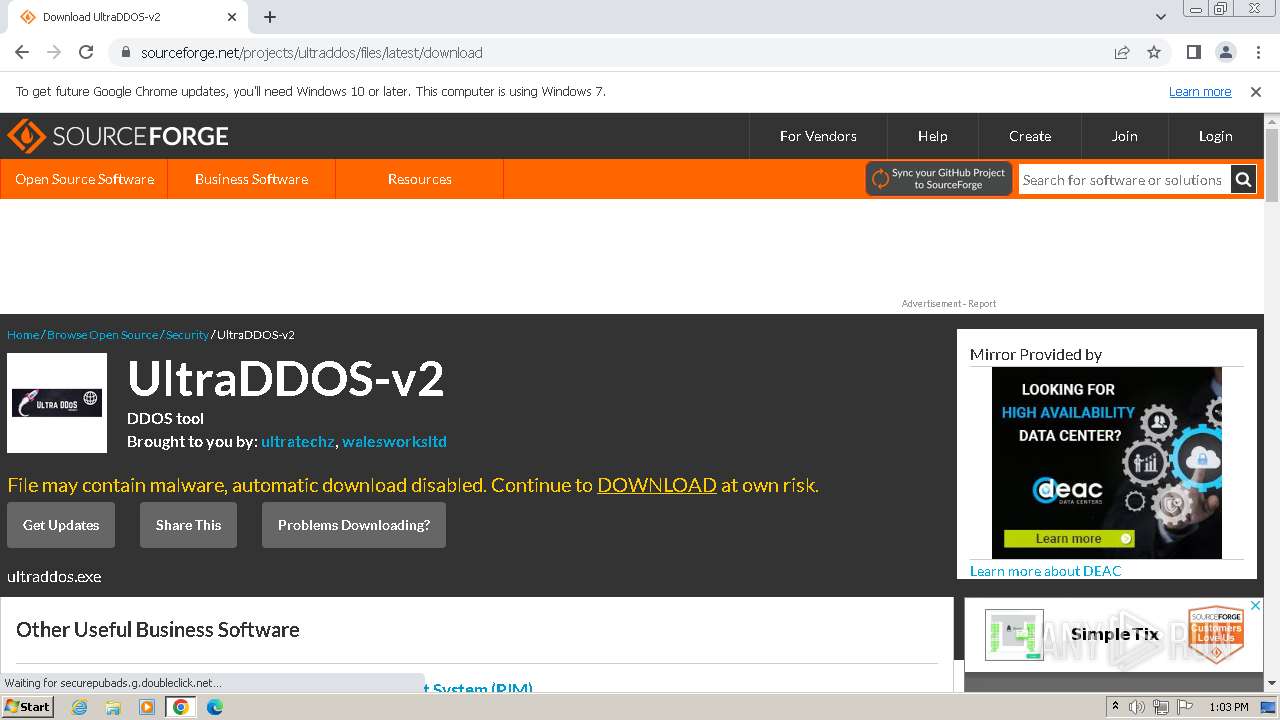This screenshot has height=720, width=1280.
Task: Click the Login menu item
Action: 1215,136
